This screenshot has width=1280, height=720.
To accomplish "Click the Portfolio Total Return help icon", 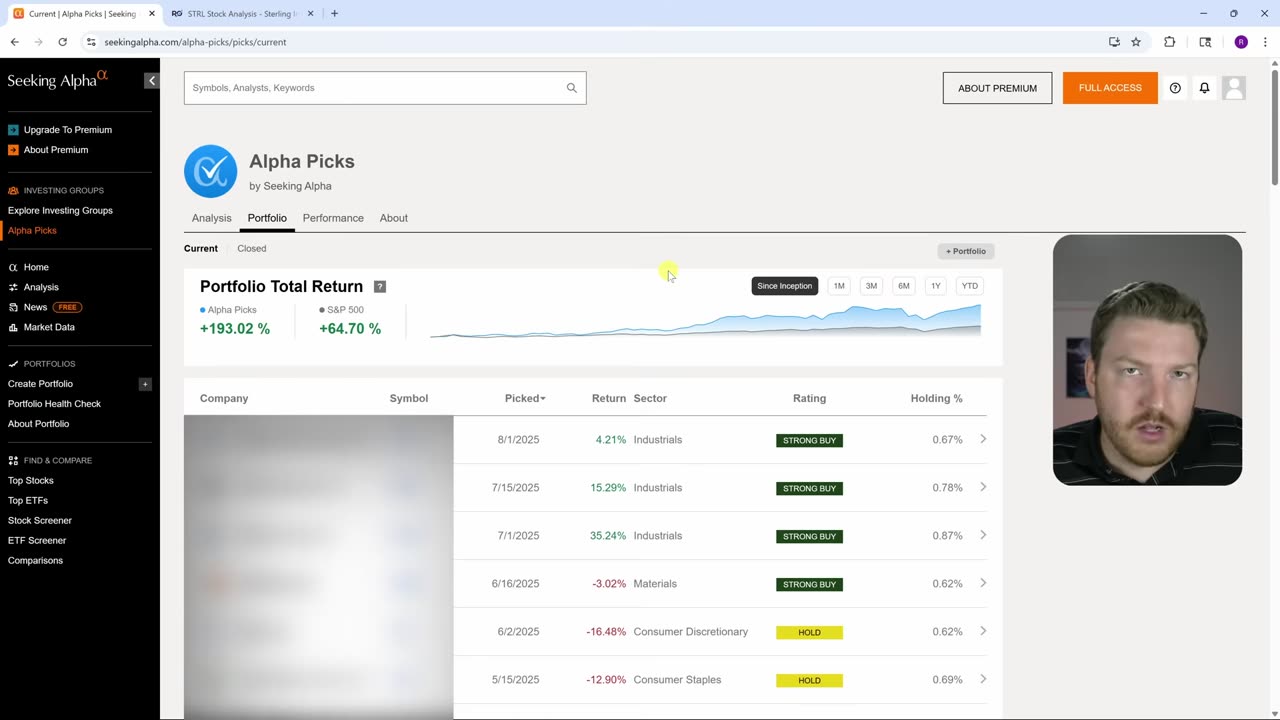I will tap(380, 287).
